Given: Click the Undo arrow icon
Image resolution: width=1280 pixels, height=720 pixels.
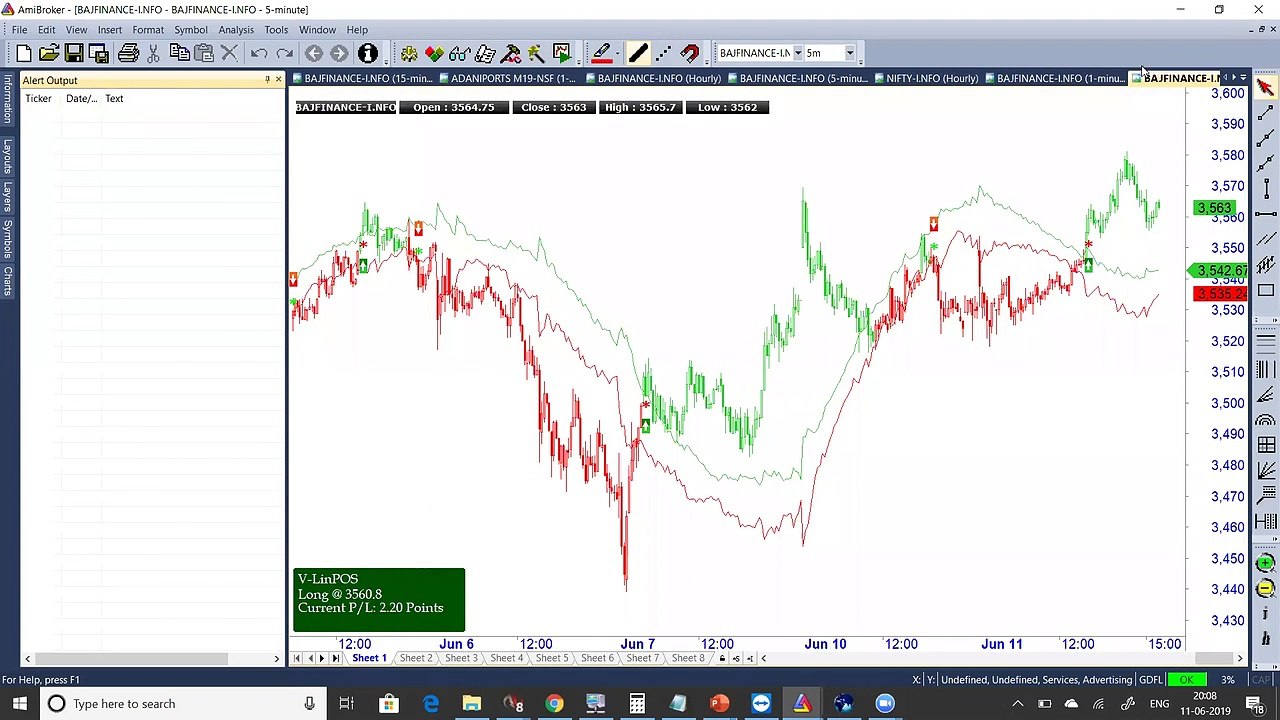Looking at the screenshot, I should (x=259, y=53).
